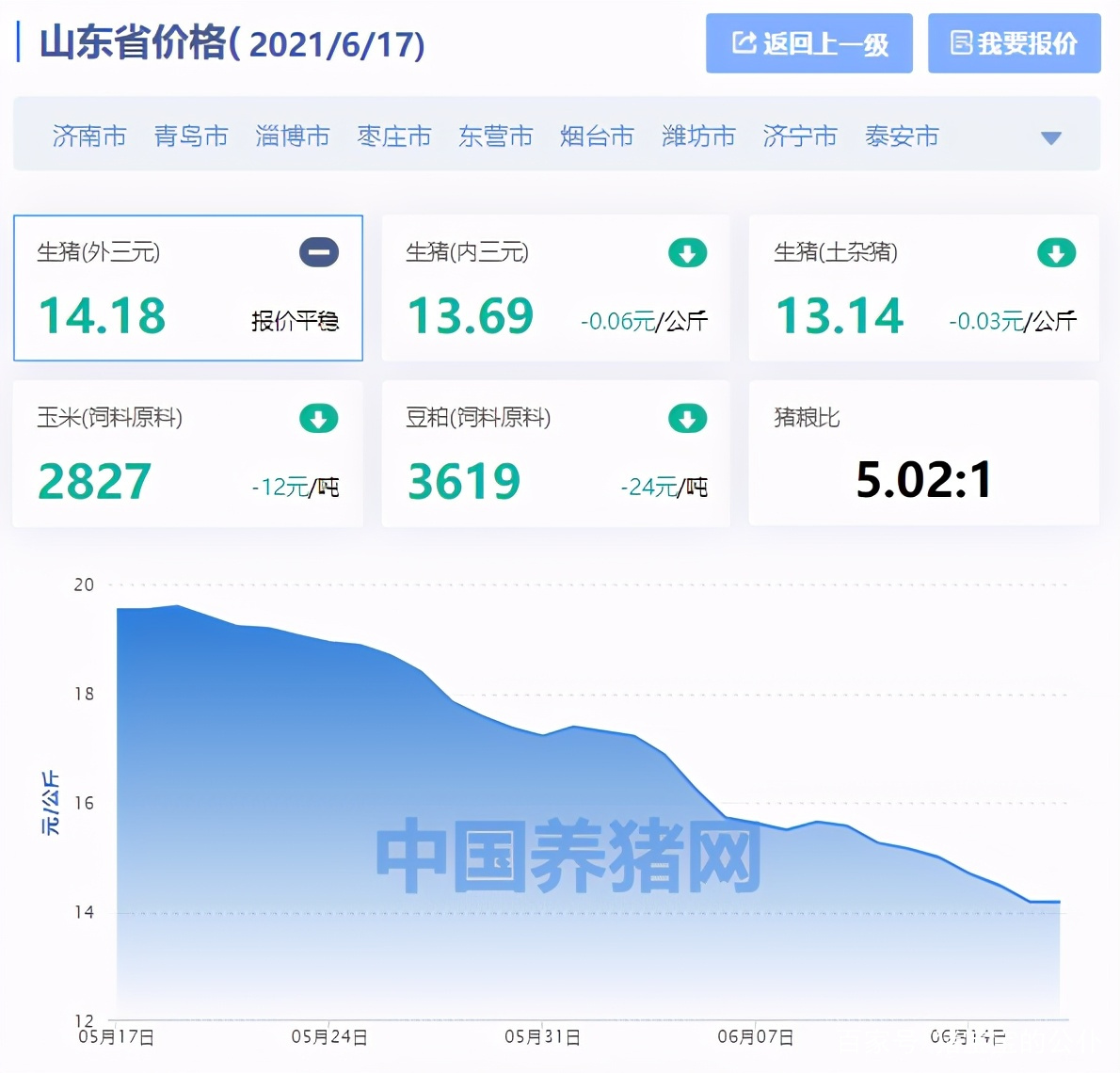Screen dimensions: 1120x1073
Task: Click the quote form icon in 我要报价
Action: click(x=961, y=43)
